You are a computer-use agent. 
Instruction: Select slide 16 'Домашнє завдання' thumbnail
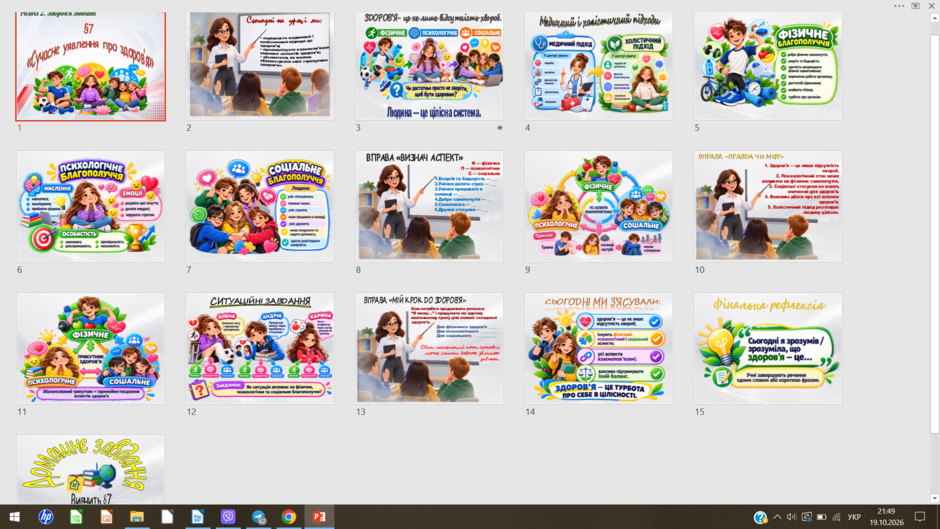pos(91,470)
